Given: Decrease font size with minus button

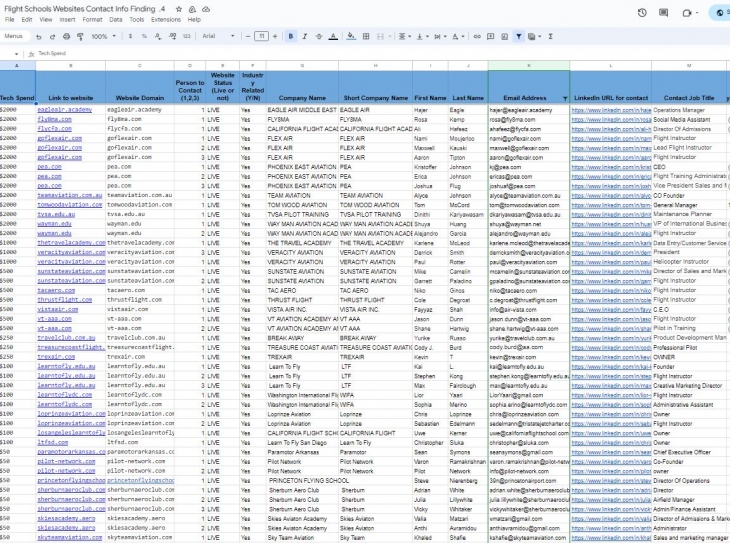Looking at the screenshot, I should click(248, 36).
